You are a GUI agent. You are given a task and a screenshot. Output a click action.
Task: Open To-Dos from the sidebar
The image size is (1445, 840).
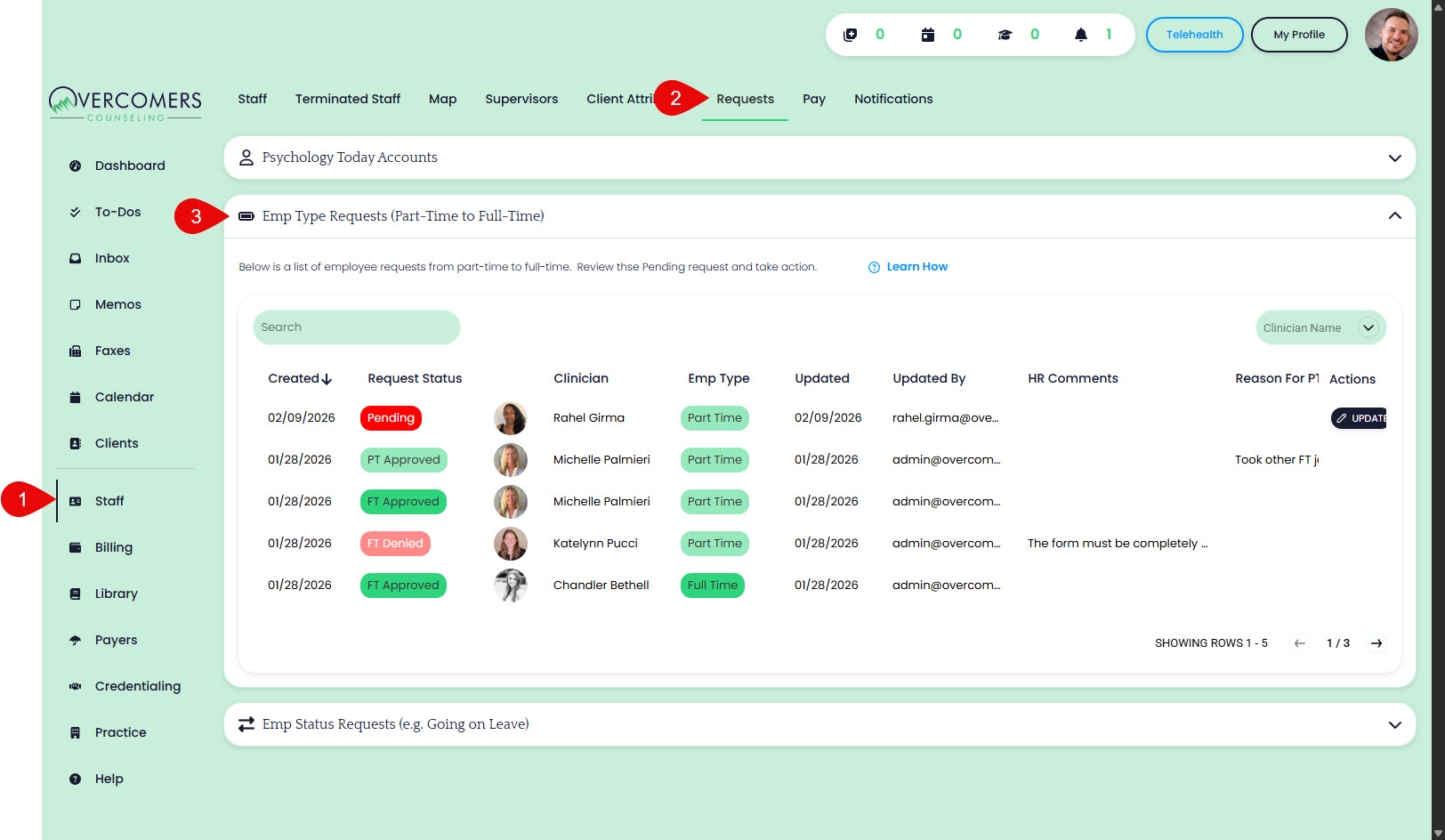click(117, 212)
